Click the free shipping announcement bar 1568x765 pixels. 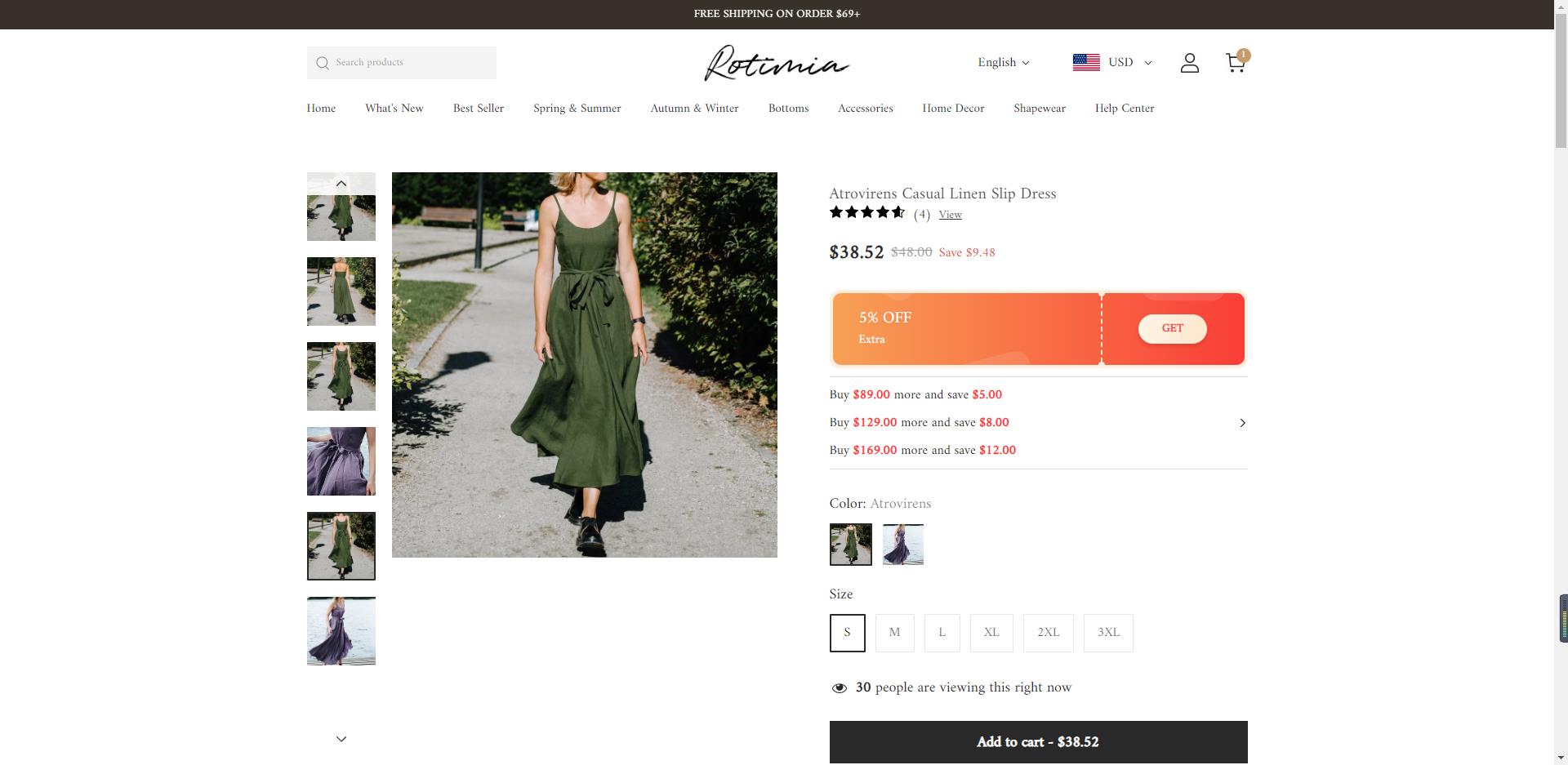tap(777, 14)
